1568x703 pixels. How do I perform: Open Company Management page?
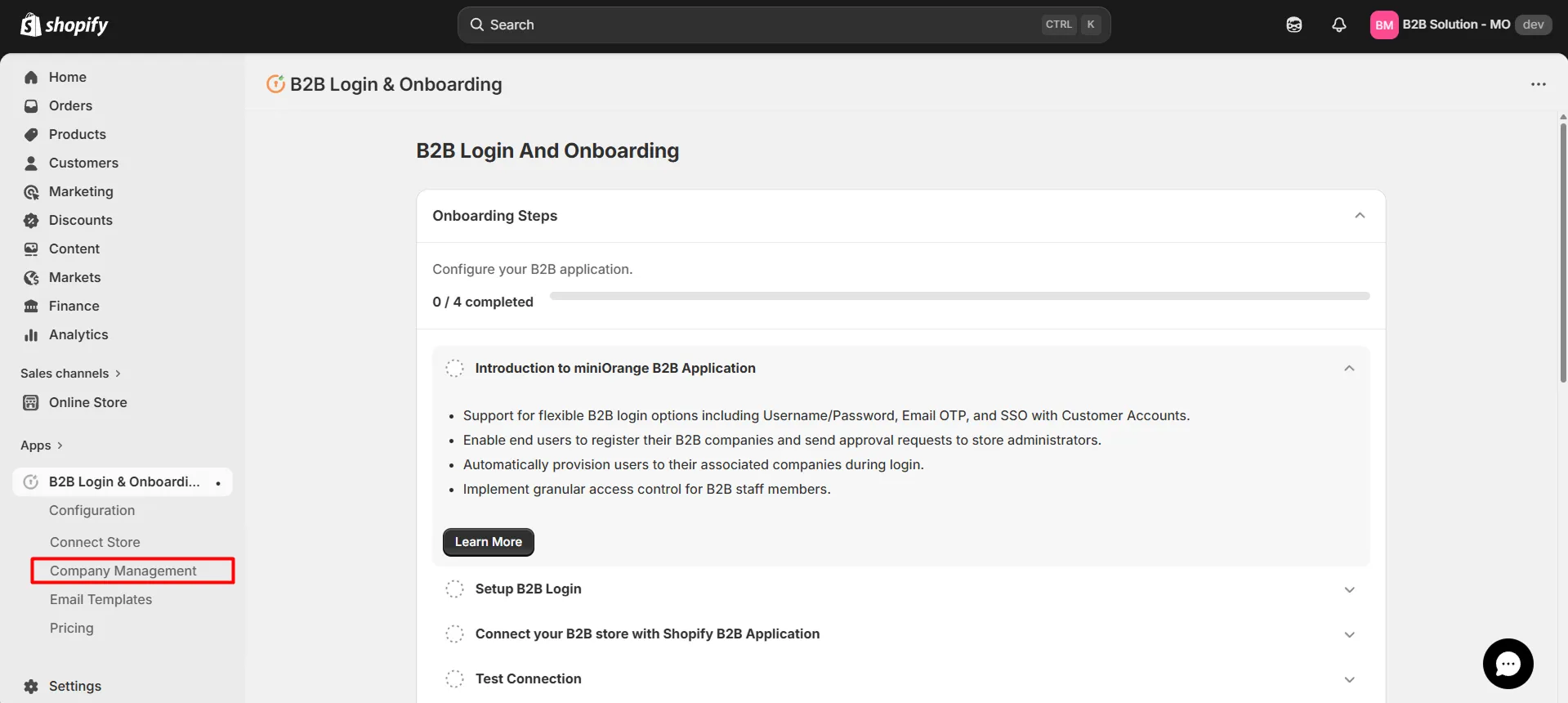pyautogui.click(x=123, y=571)
